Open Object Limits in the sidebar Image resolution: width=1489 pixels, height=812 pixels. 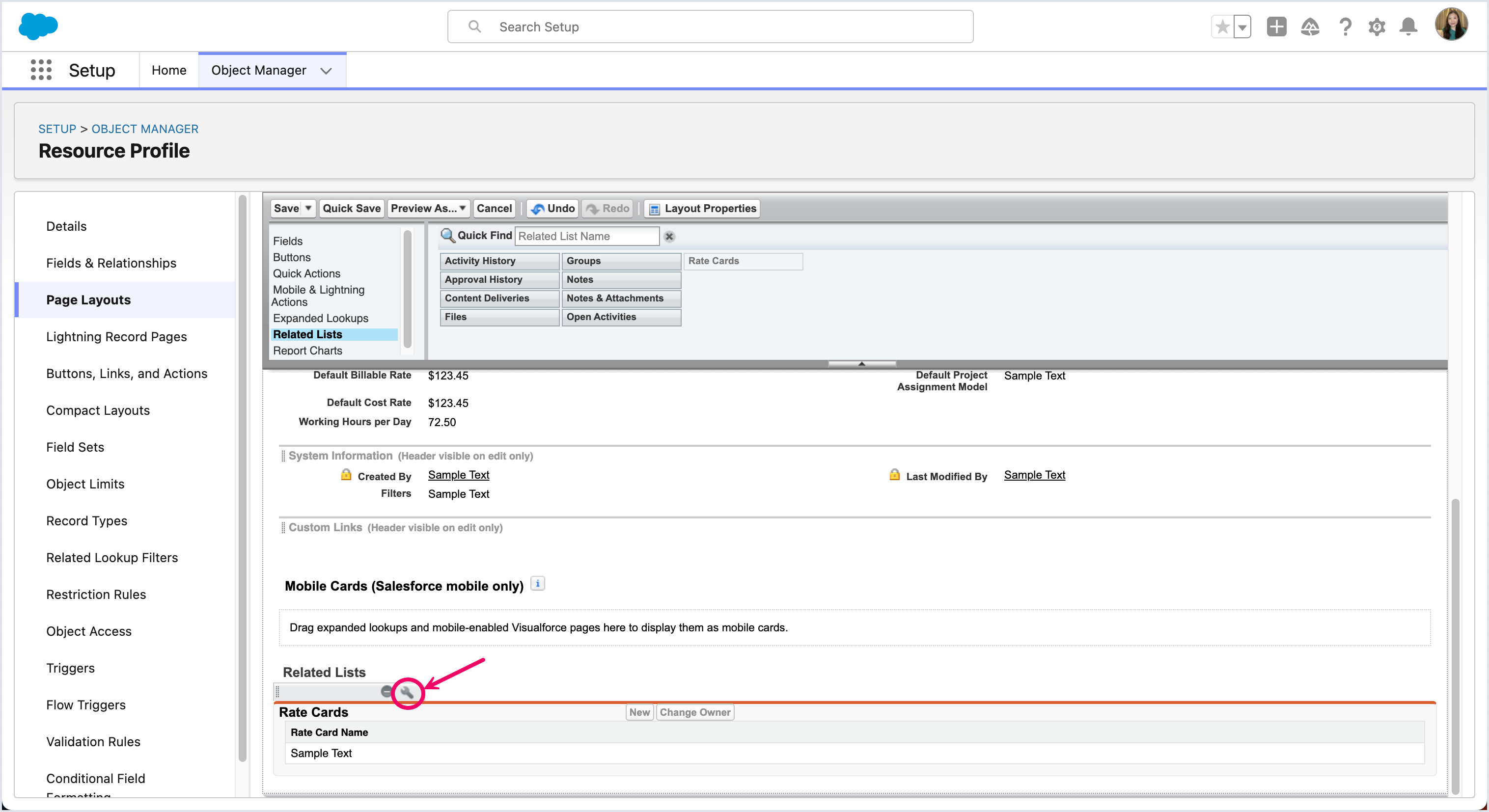point(85,484)
